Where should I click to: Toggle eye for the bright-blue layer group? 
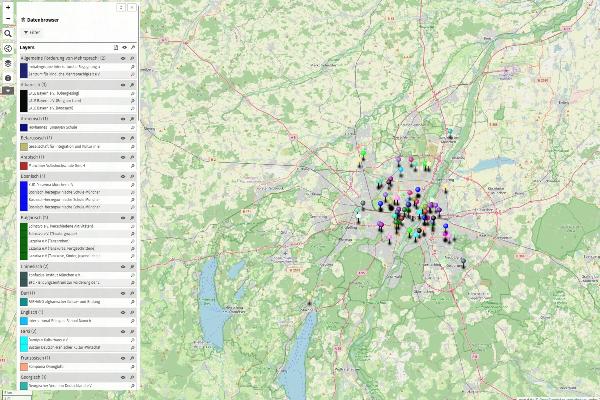pos(123,176)
